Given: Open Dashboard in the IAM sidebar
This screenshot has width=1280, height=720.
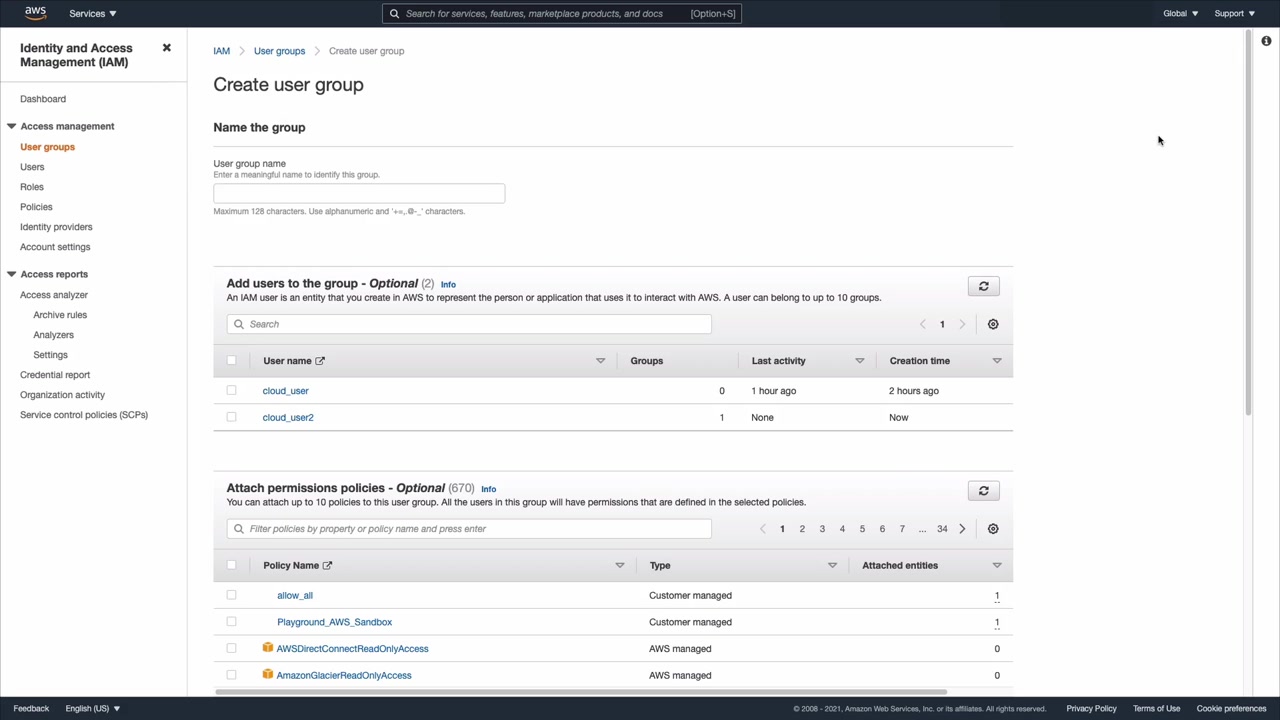Looking at the screenshot, I should pos(43,99).
